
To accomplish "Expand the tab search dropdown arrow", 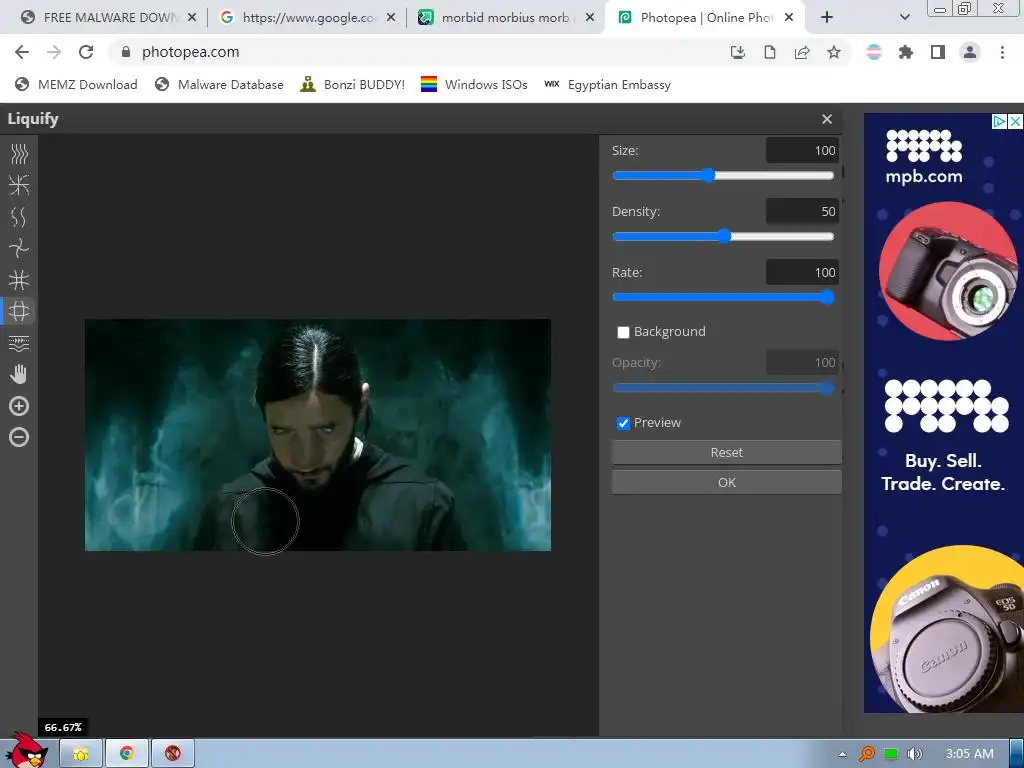I will click(904, 18).
